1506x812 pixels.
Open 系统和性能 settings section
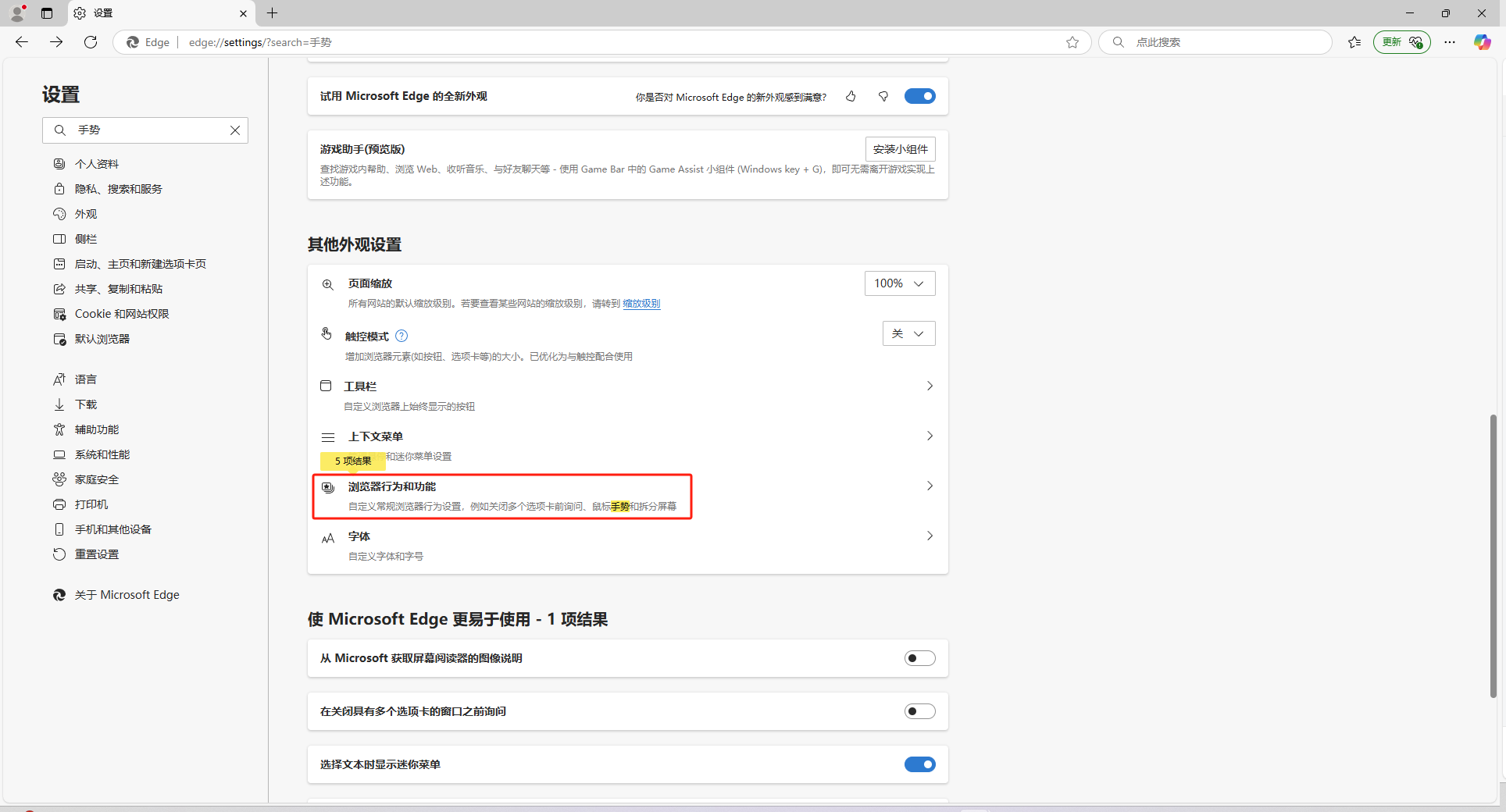click(102, 454)
